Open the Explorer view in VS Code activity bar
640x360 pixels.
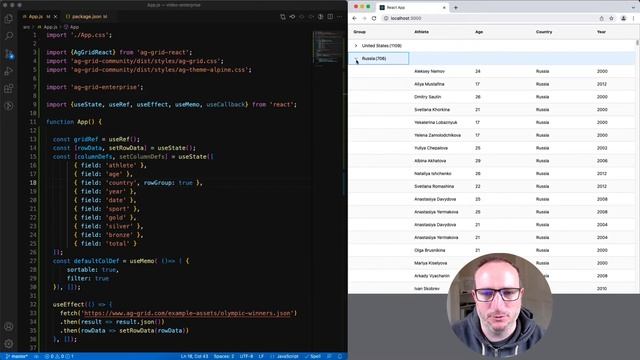9,19
